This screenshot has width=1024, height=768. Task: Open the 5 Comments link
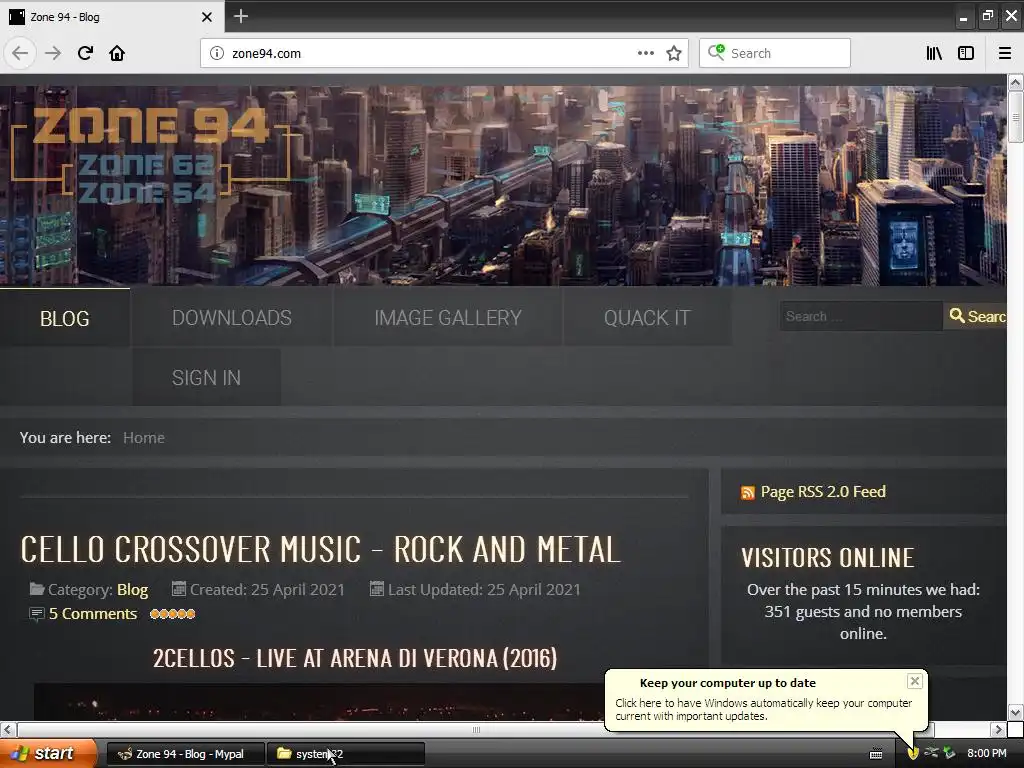point(93,614)
